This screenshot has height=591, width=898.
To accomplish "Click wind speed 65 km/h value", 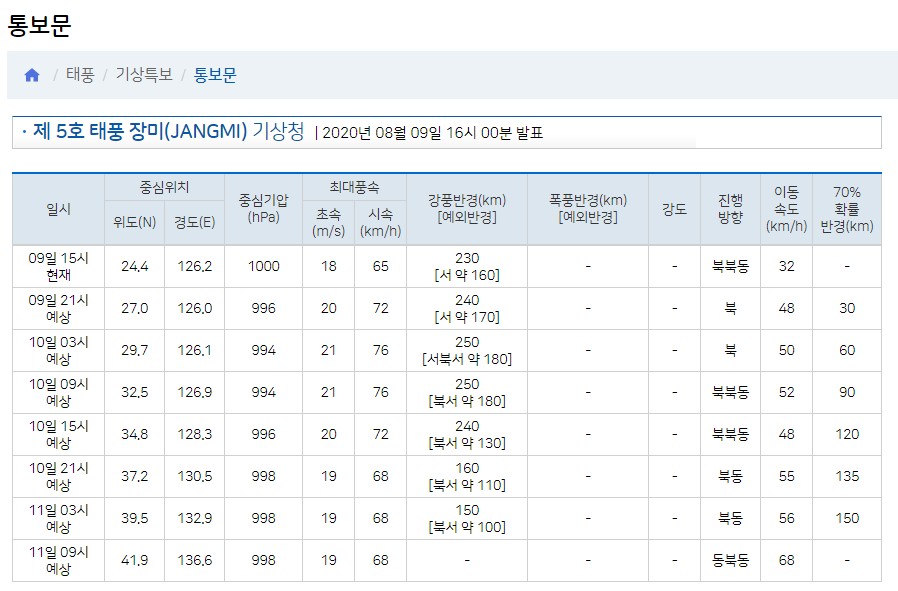I will (381, 266).
